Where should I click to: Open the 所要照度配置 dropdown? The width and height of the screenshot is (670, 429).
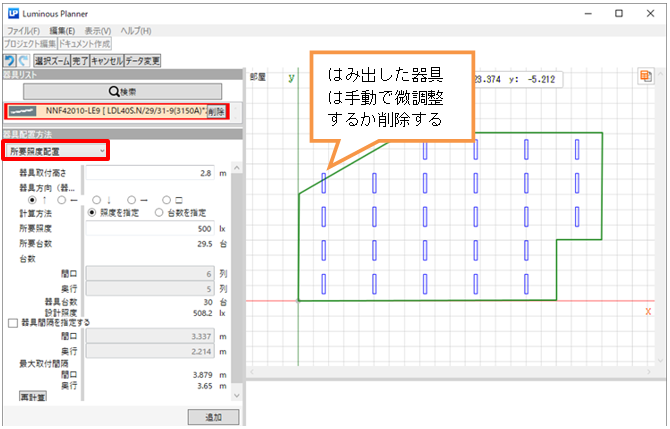[x=55, y=150]
